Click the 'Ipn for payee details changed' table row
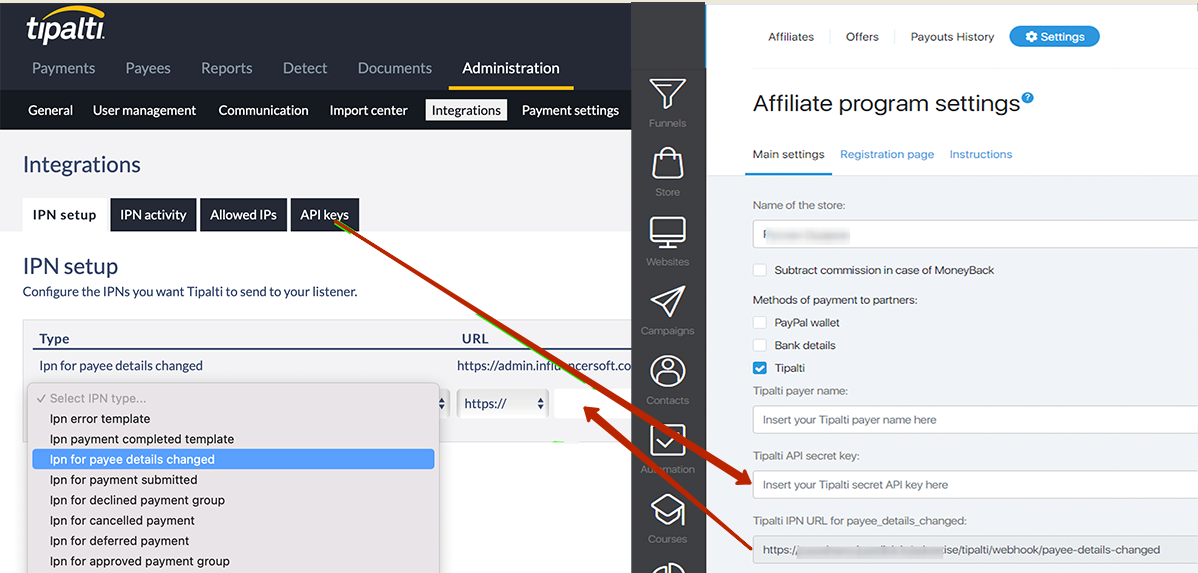 coord(328,365)
